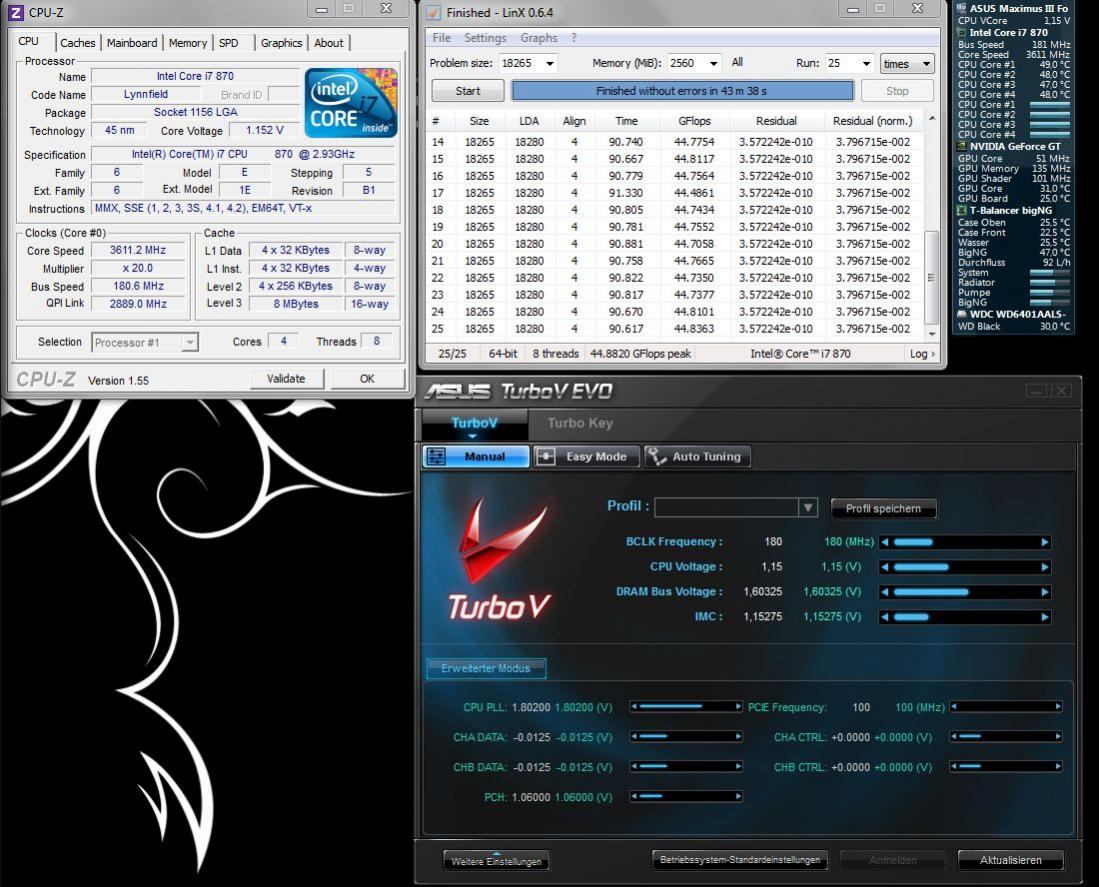Click the 3611.2 MHz Core Speed value
1099x887 pixels.
point(138,250)
